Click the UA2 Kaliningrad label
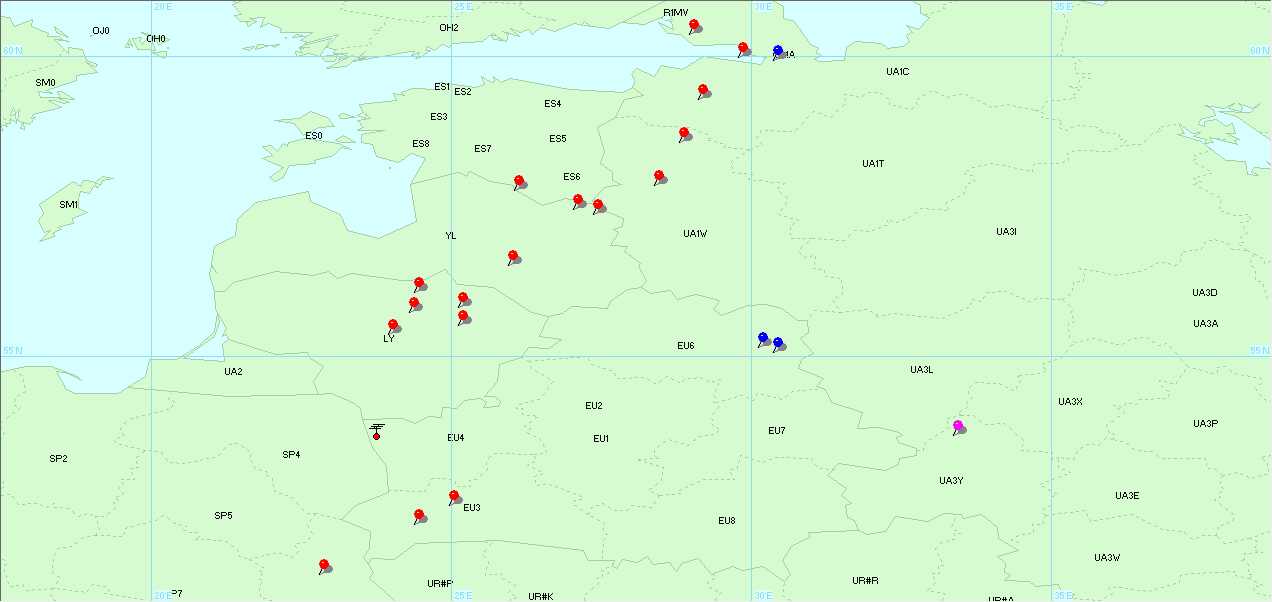1272x602 pixels. 233,372
